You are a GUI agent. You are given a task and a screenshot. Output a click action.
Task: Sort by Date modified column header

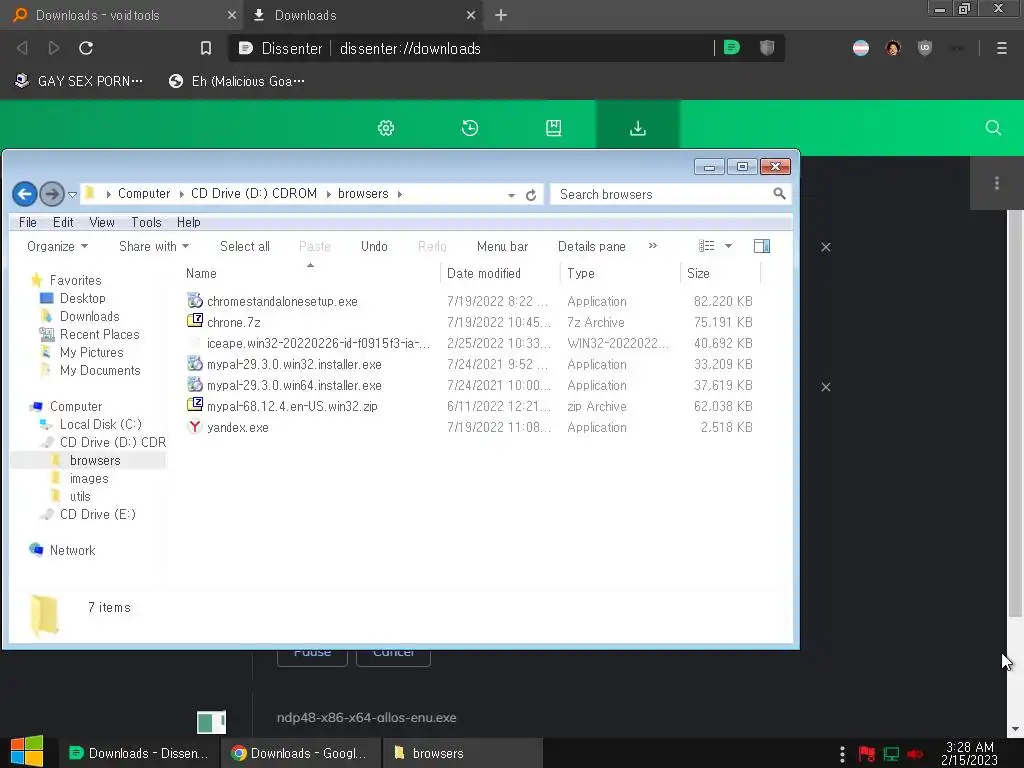[500, 273]
